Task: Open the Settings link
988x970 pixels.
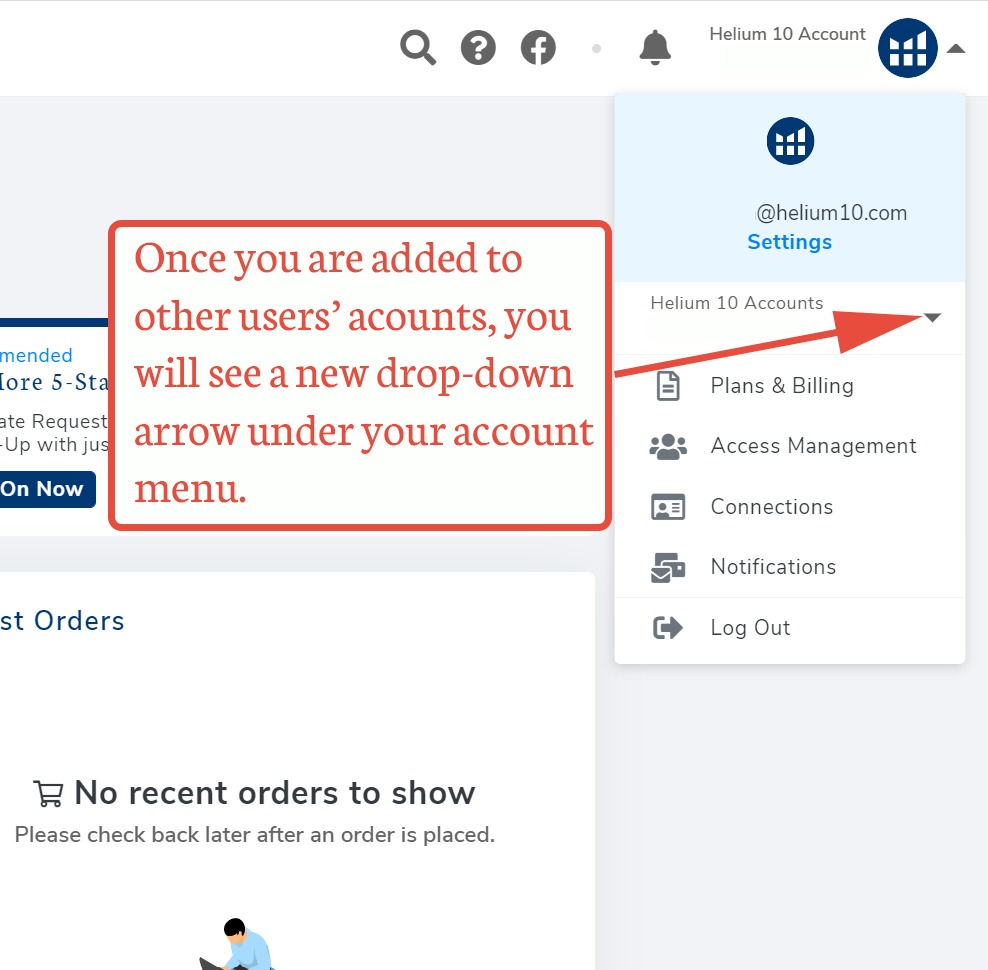Action: (x=790, y=242)
